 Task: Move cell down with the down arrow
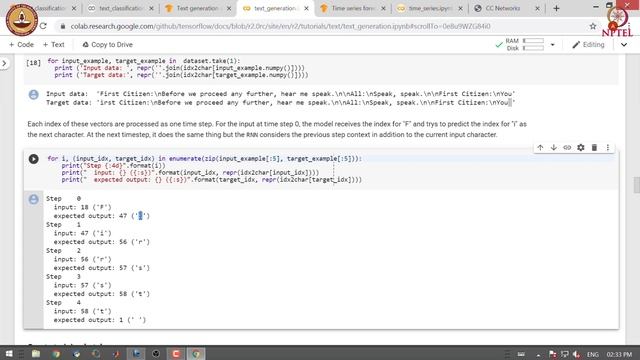pos(553,147)
